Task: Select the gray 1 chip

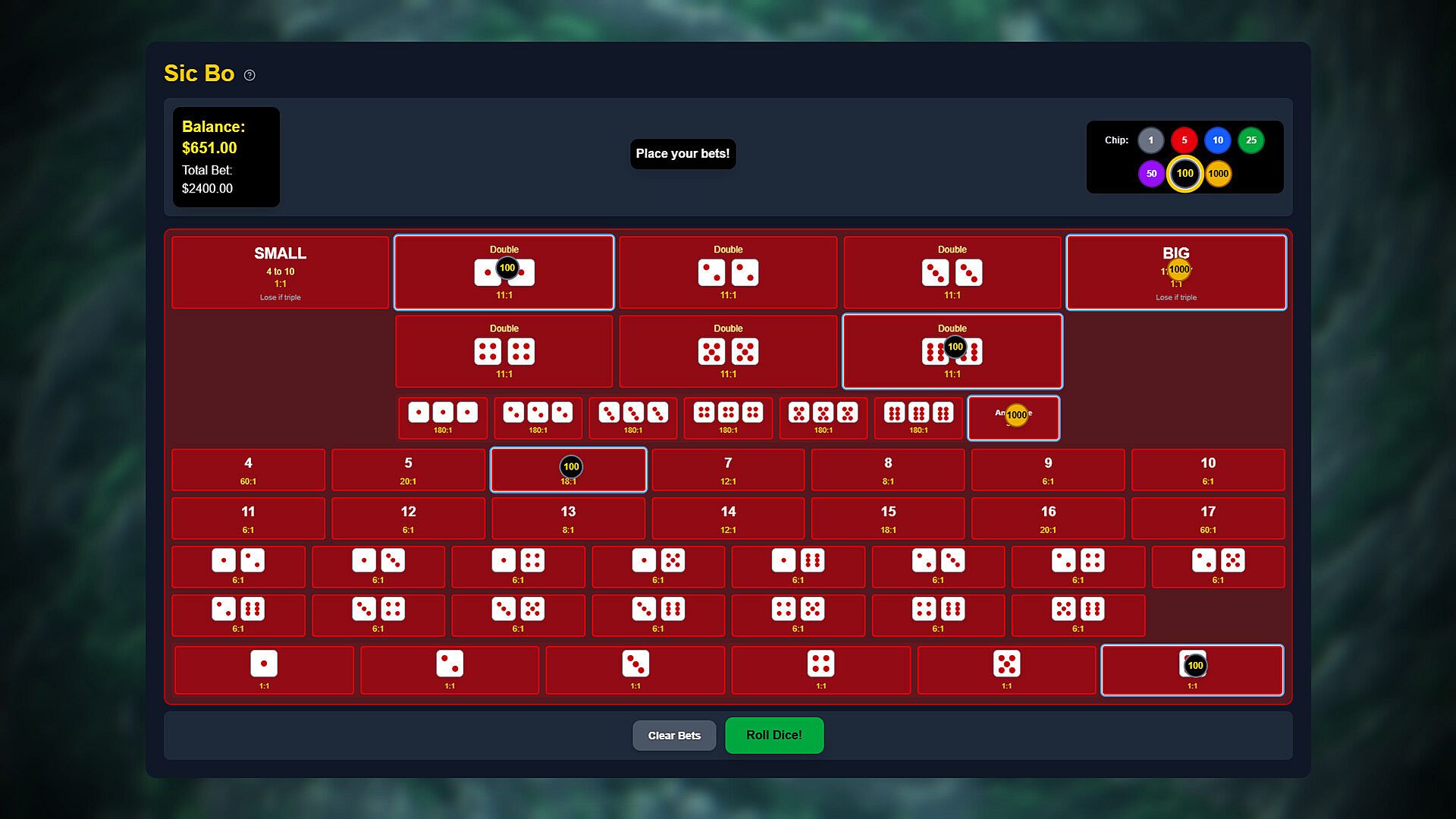Action: (x=1150, y=140)
